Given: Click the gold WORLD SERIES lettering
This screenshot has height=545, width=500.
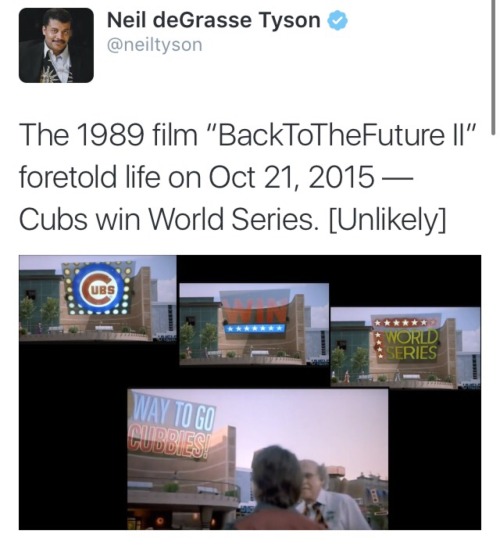Looking at the screenshot, I should pyautogui.click(x=411, y=344).
